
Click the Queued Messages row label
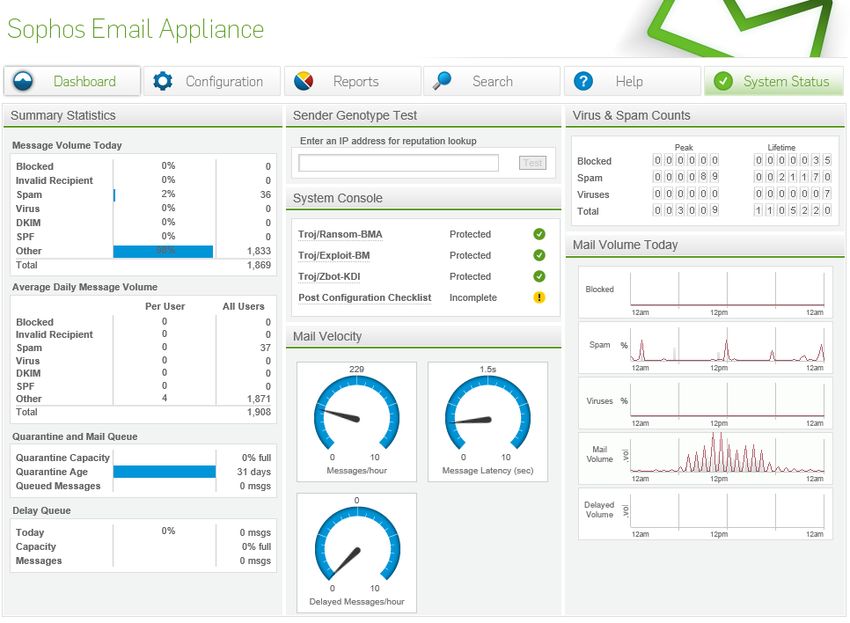coord(58,486)
